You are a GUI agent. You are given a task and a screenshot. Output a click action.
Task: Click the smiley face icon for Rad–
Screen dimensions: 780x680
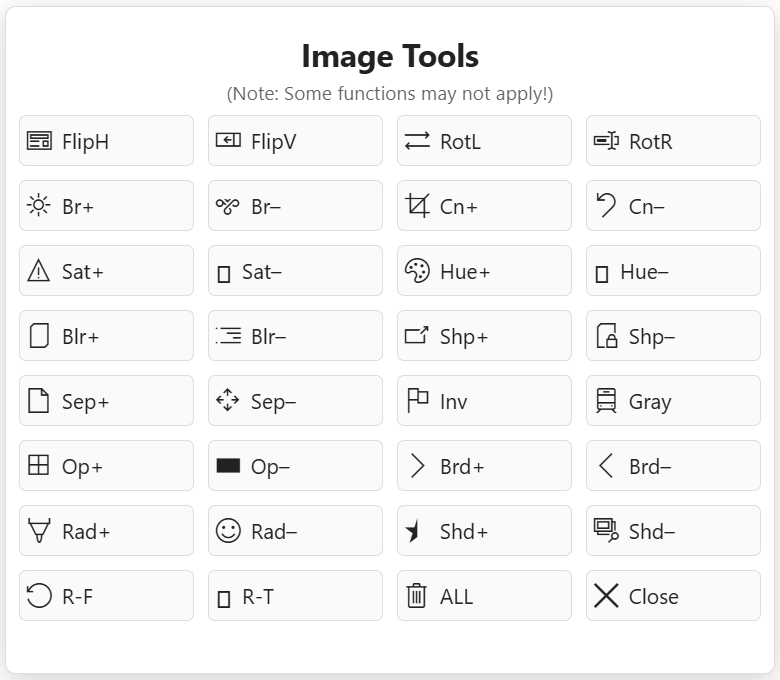228,531
